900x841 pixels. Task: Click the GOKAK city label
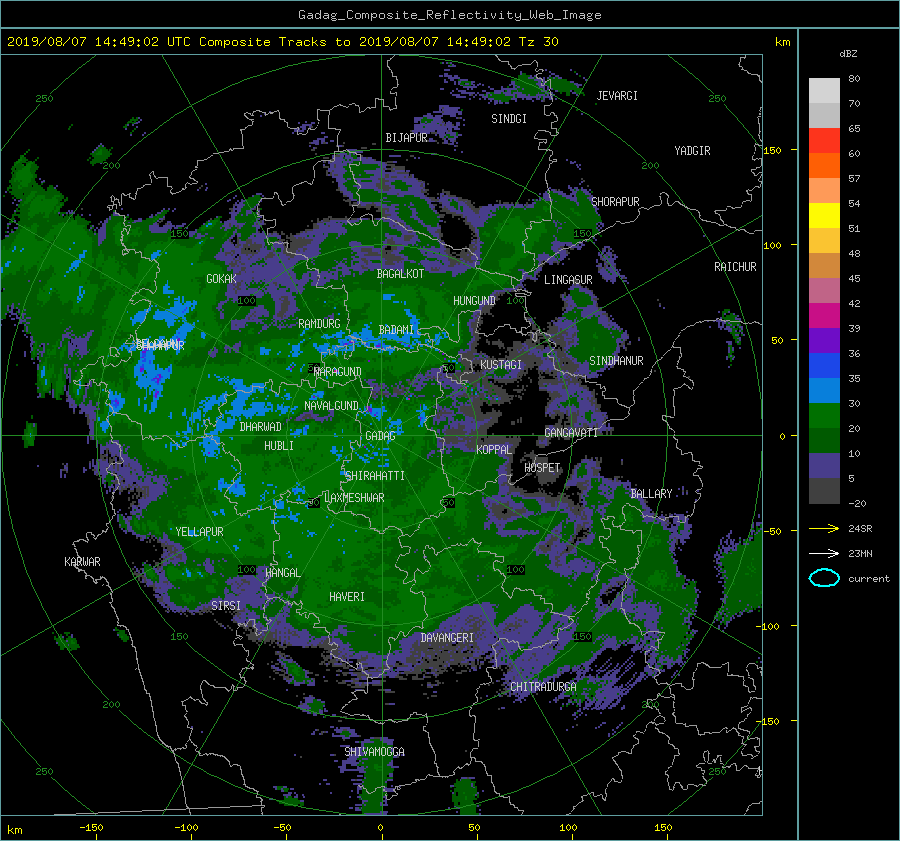tap(221, 278)
